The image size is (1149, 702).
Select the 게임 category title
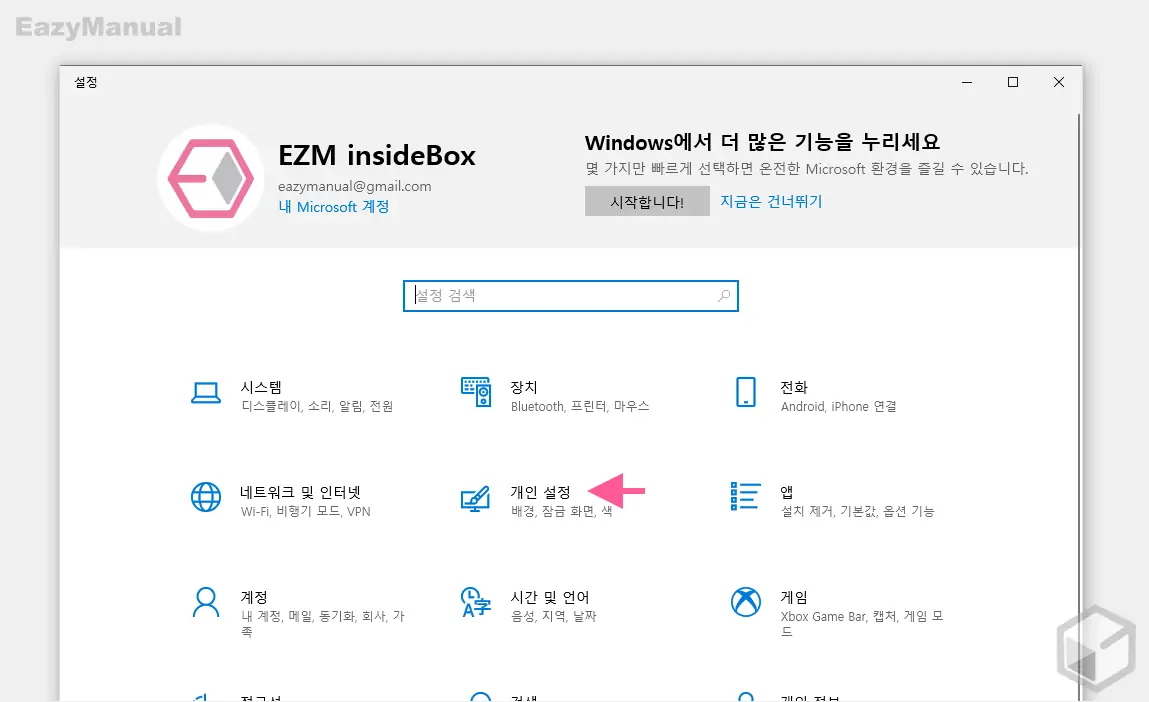click(794, 597)
